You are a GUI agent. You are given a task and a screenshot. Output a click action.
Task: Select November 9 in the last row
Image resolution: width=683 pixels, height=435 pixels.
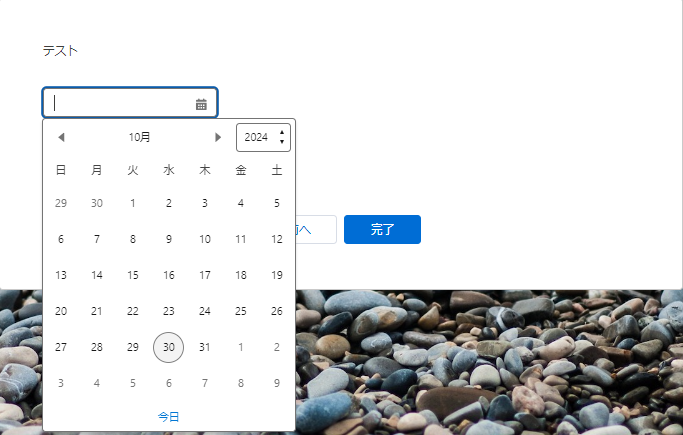coord(277,383)
